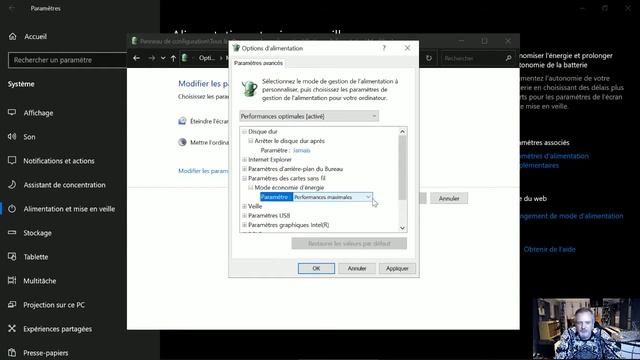Image resolution: width=640 pixels, height=360 pixels.
Task: Click back arrow in Settings title bar
Action: click(12, 8)
